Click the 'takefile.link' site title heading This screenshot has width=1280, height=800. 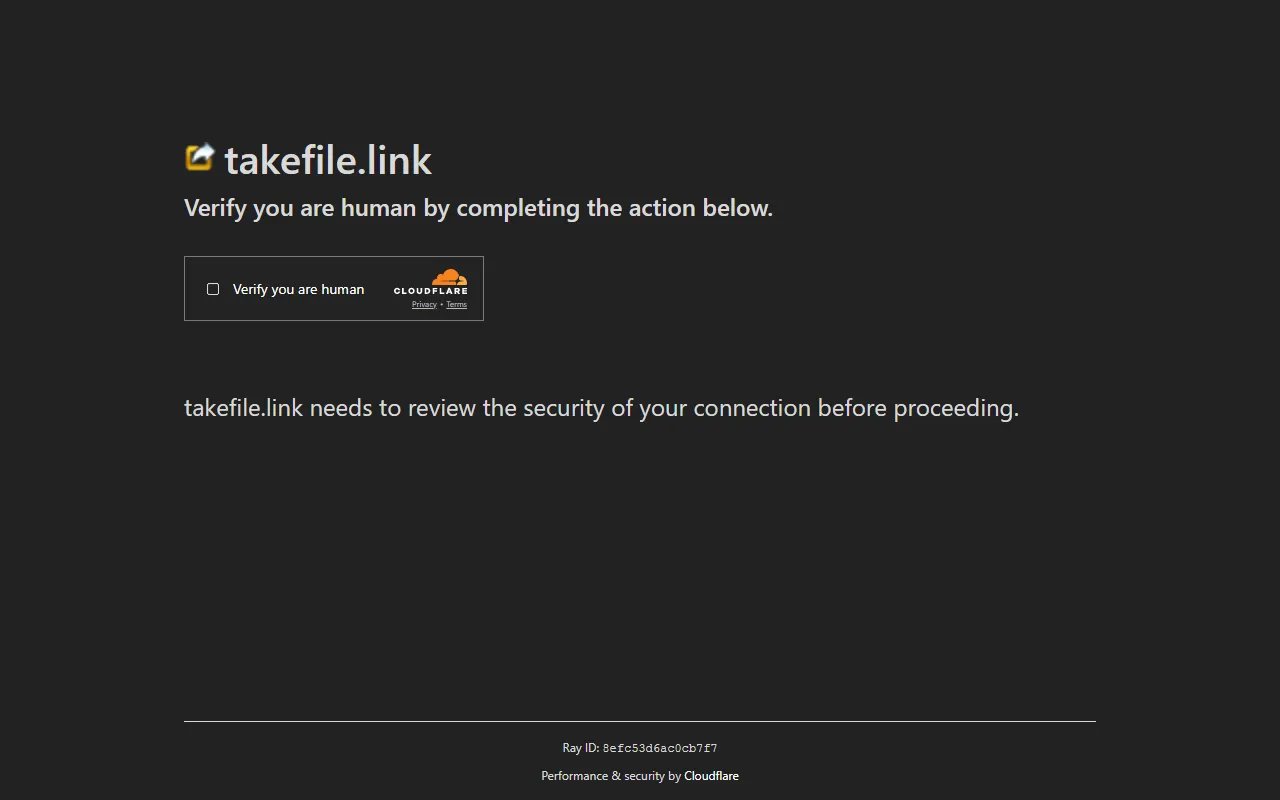coord(328,160)
